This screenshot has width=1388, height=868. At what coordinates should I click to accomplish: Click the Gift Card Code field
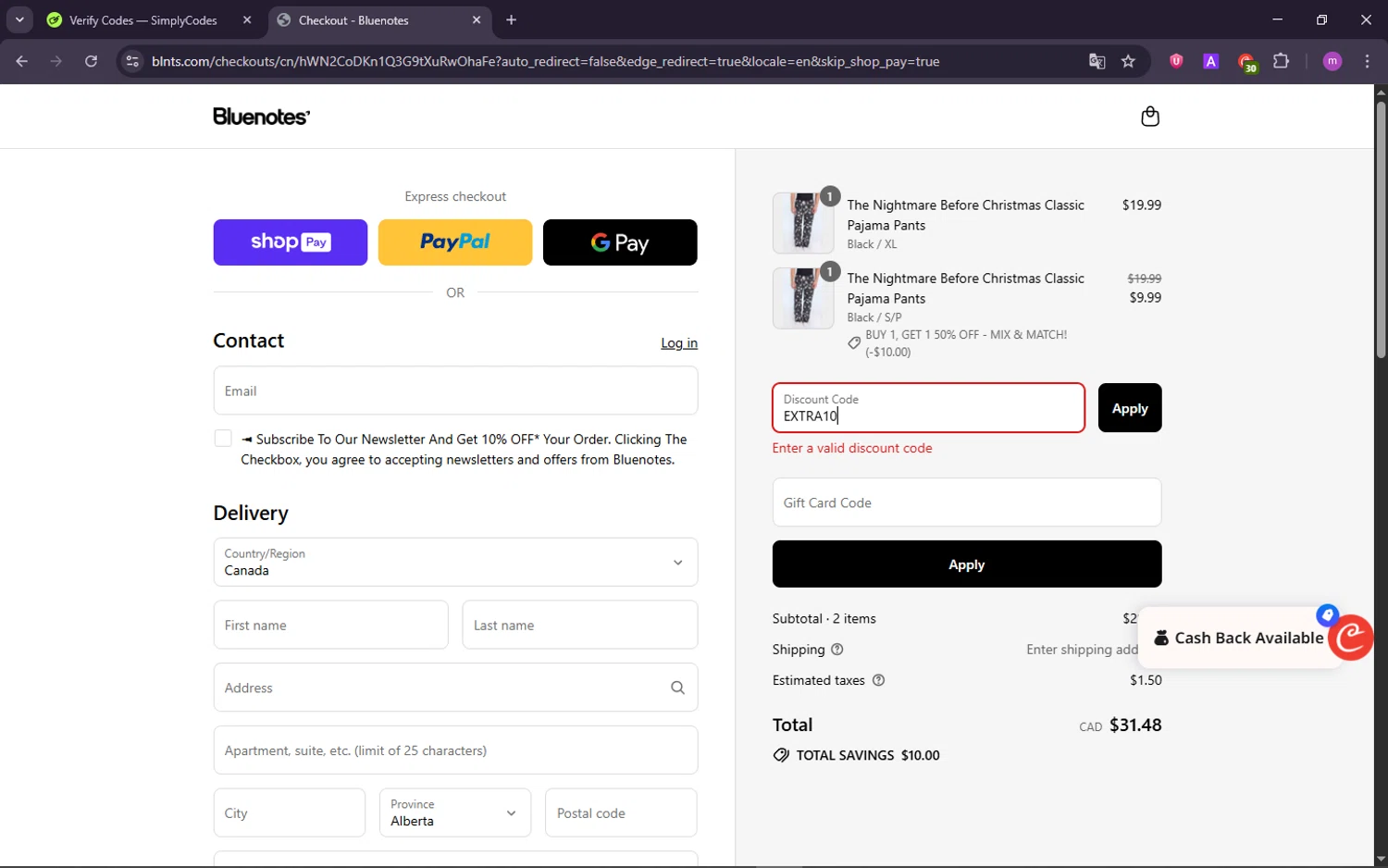[x=967, y=502]
